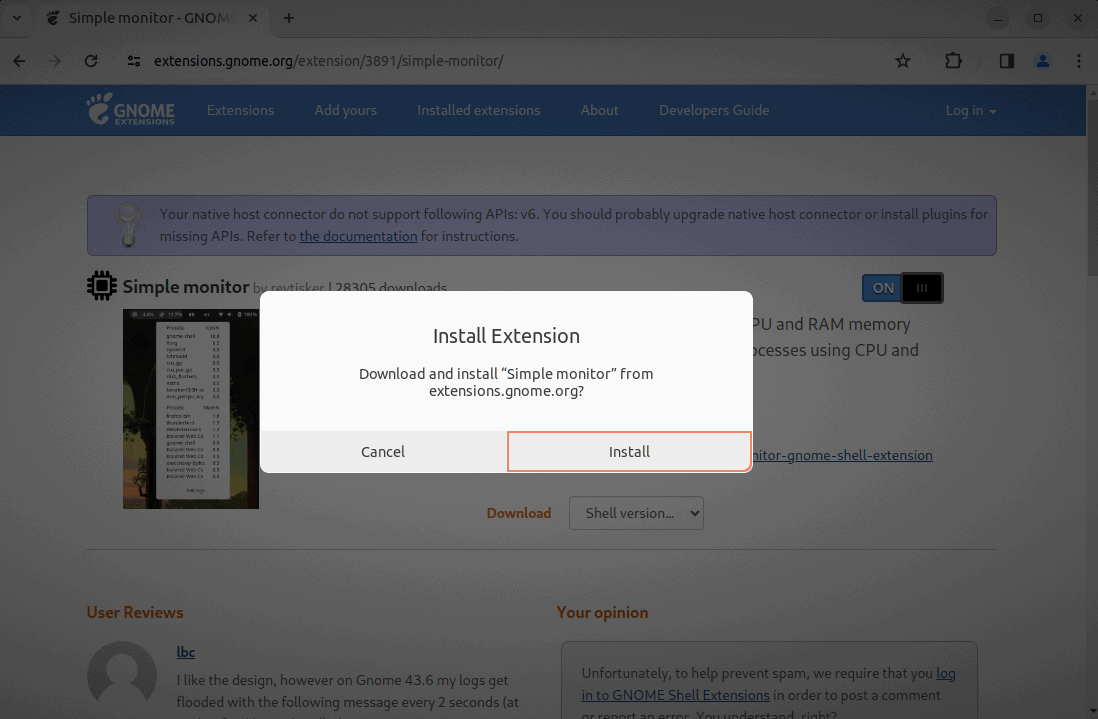Open site information icon in address bar
The height and width of the screenshot is (719, 1098).
point(134,61)
